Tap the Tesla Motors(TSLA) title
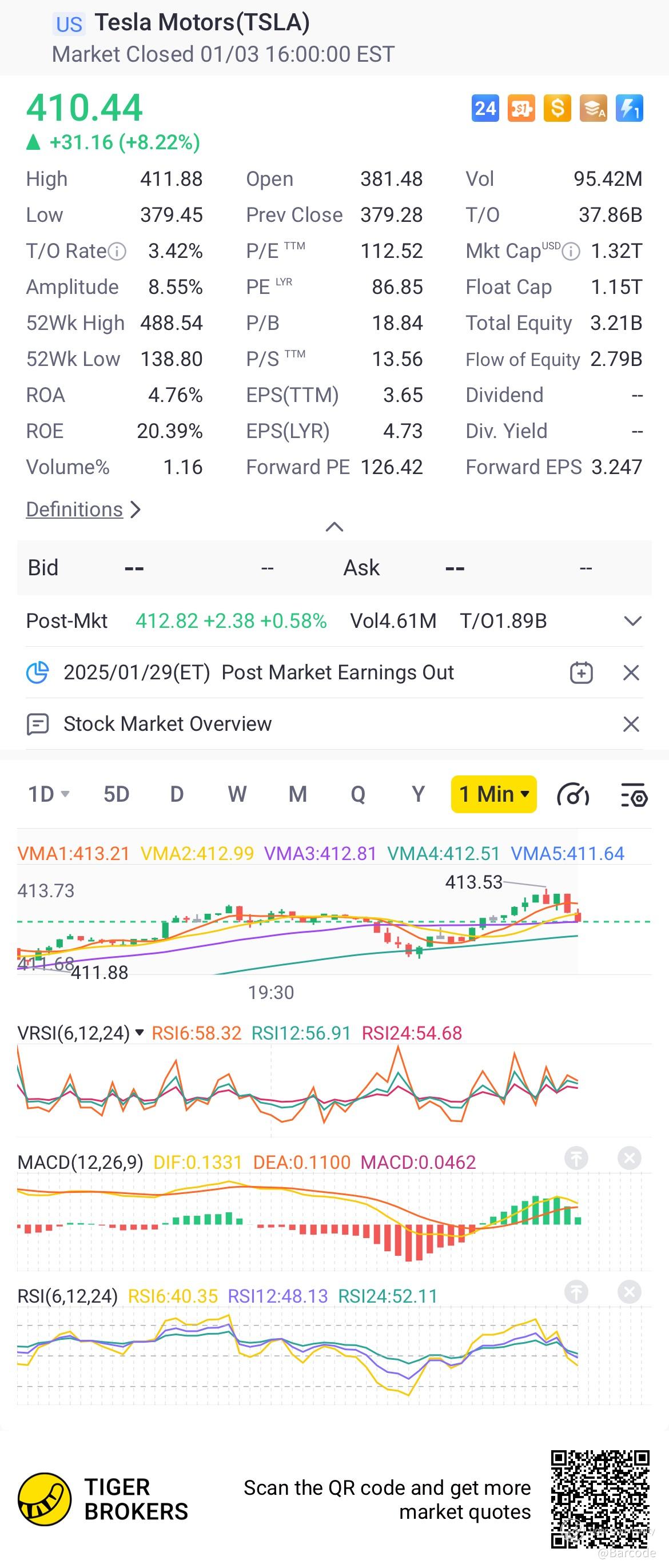The width and height of the screenshot is (669, 1568). tap(202, 22)
